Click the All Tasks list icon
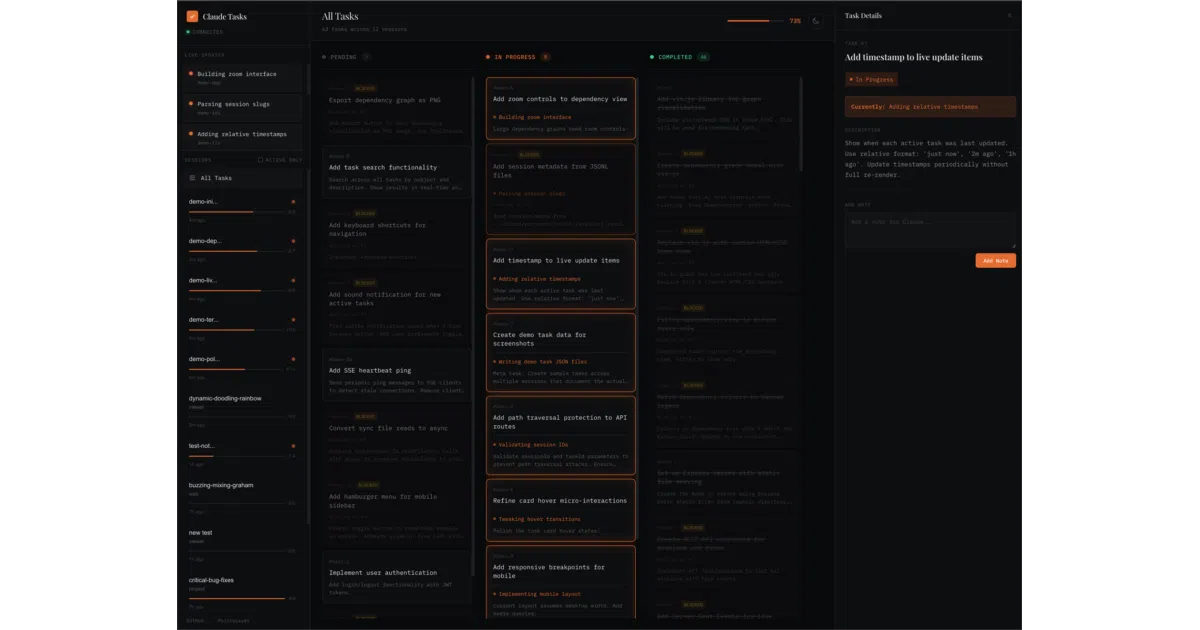This screenshot has height=630, width=1200. click(x=193, y=178)
